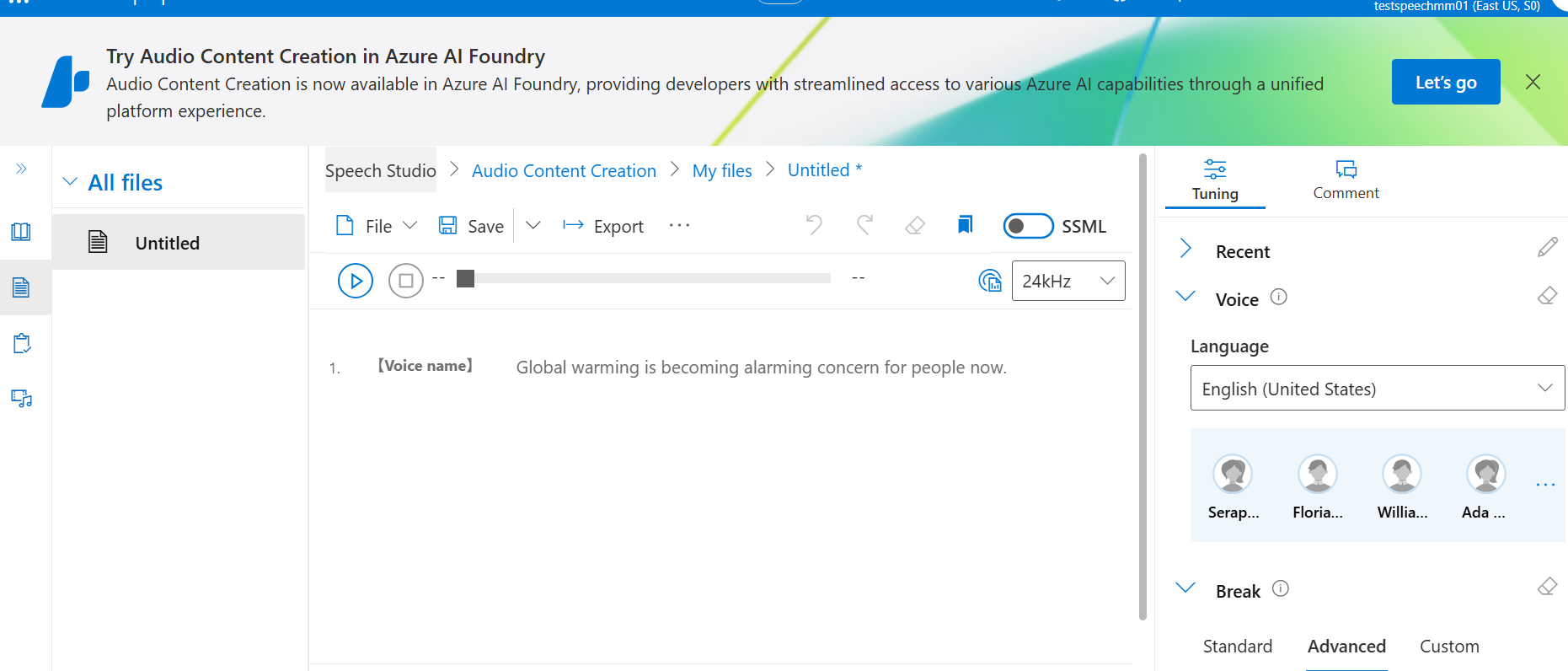Screen dimensions: 1568x671
Task: Click the blue bookmark icon
Action: tap(966, 224)
